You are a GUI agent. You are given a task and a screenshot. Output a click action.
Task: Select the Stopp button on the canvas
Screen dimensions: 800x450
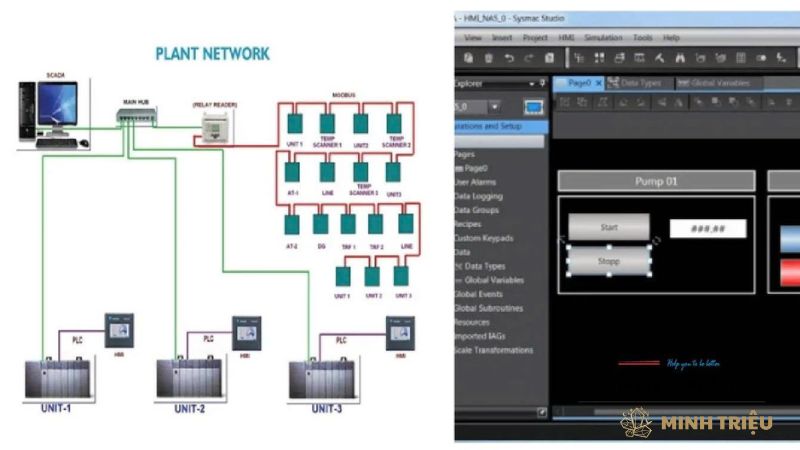pos(608,261)
